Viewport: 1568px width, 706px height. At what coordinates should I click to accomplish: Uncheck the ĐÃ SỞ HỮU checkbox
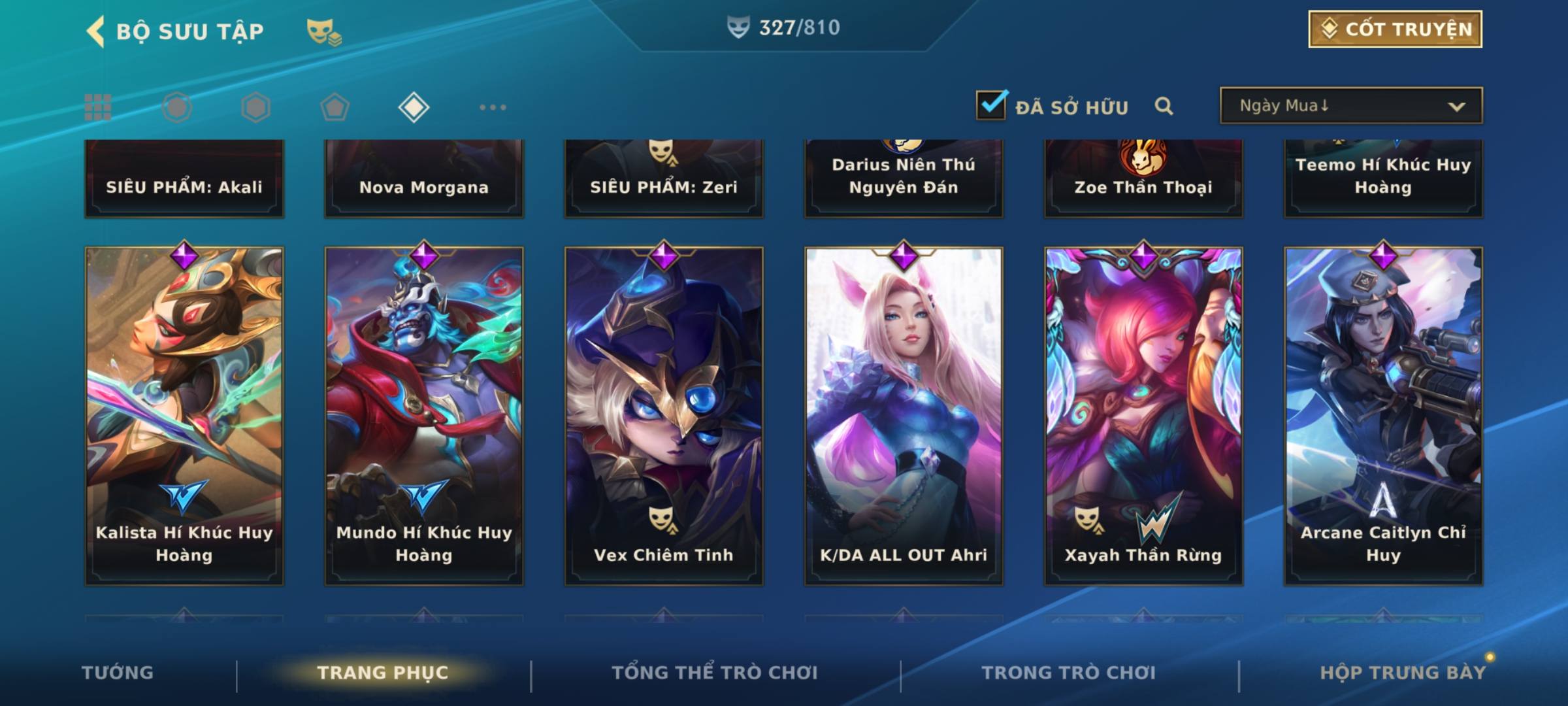pyautogui.click(x=991, y=105)
